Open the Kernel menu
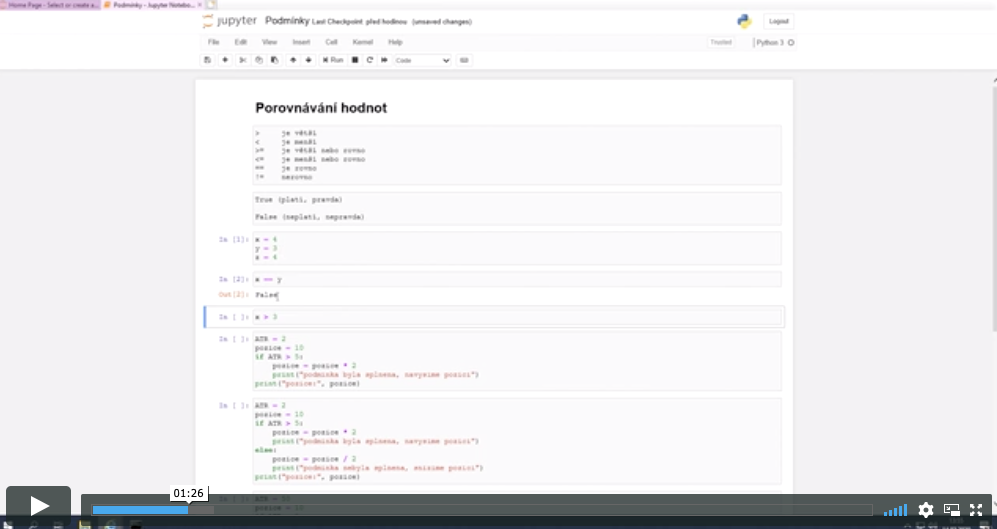997x529 pixels. [x=362, y=42]
